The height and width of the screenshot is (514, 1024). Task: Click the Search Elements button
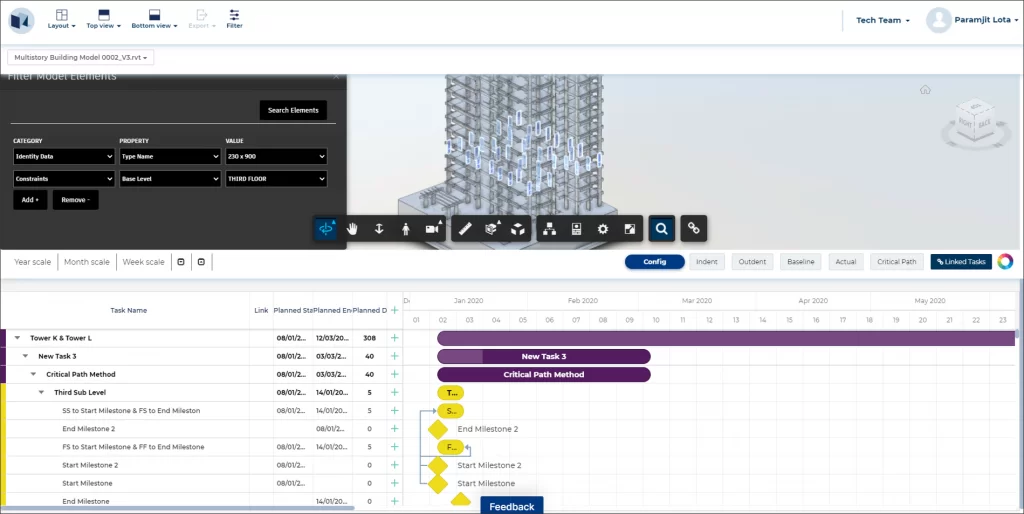[293, 110]
